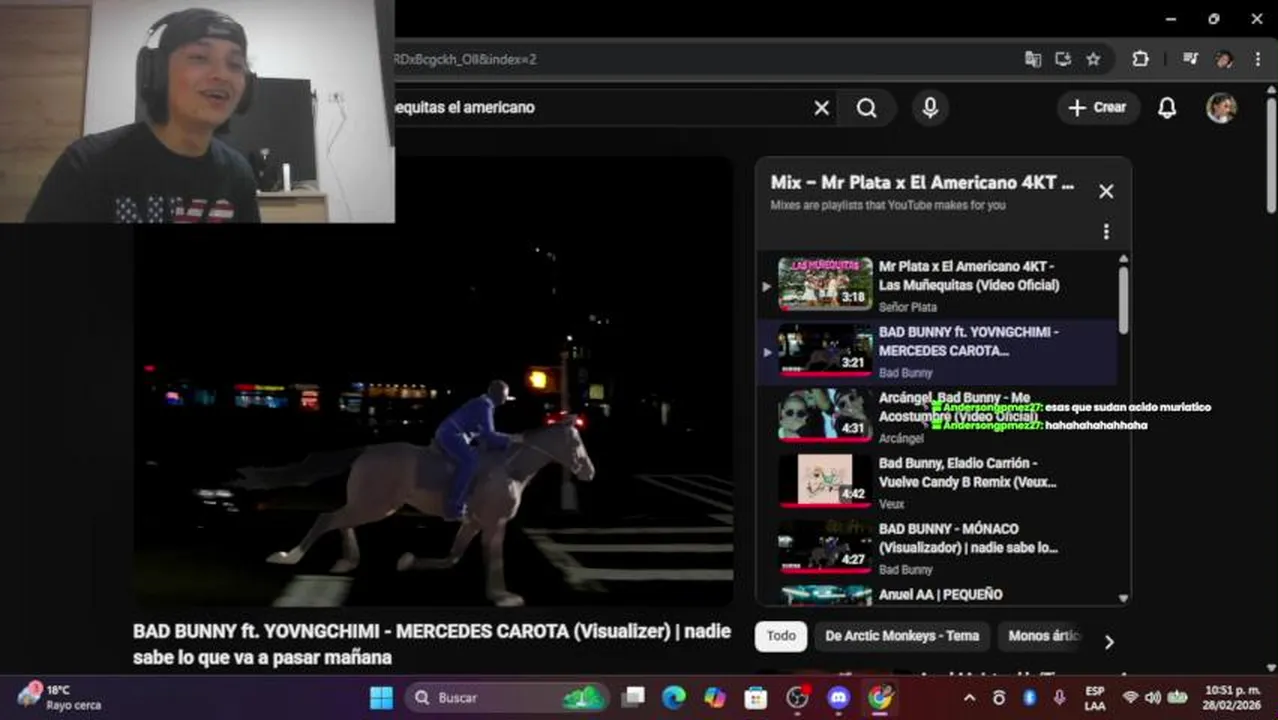Viewport: 1278px width, 720px height.
Task: Select the 'De Arctic Monkeys - Tema' chip
Action: (902, 636)
